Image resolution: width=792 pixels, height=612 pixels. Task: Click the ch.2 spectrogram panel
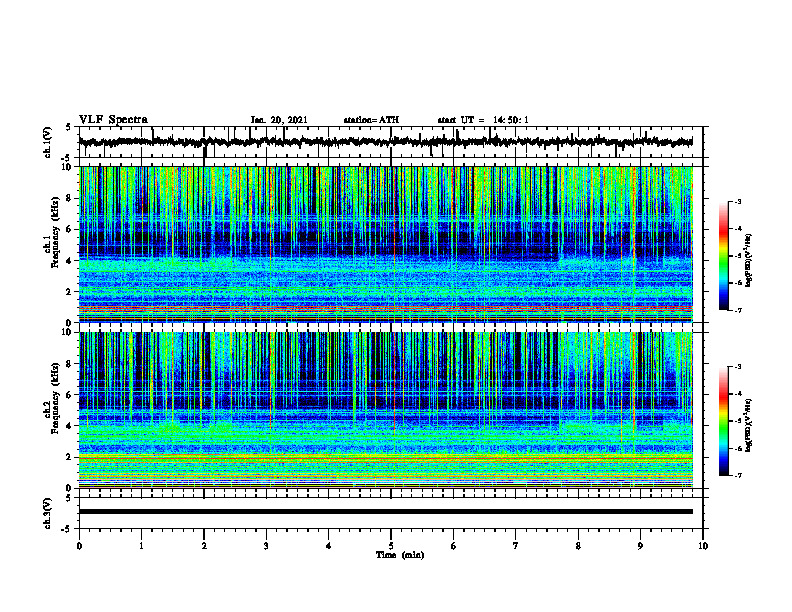point(385,410)
